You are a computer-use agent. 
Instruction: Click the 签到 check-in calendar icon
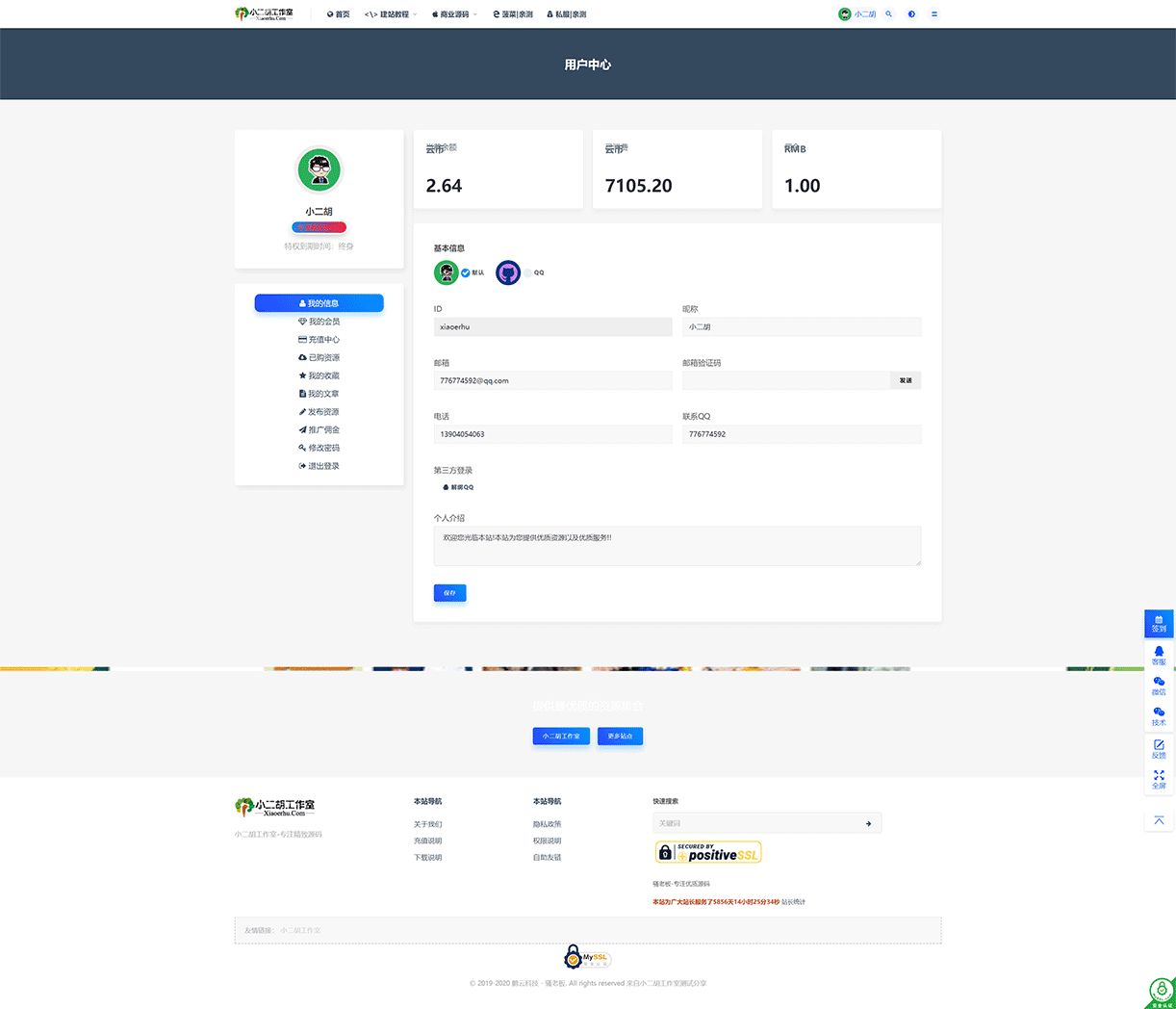(x=1159, y=623)
